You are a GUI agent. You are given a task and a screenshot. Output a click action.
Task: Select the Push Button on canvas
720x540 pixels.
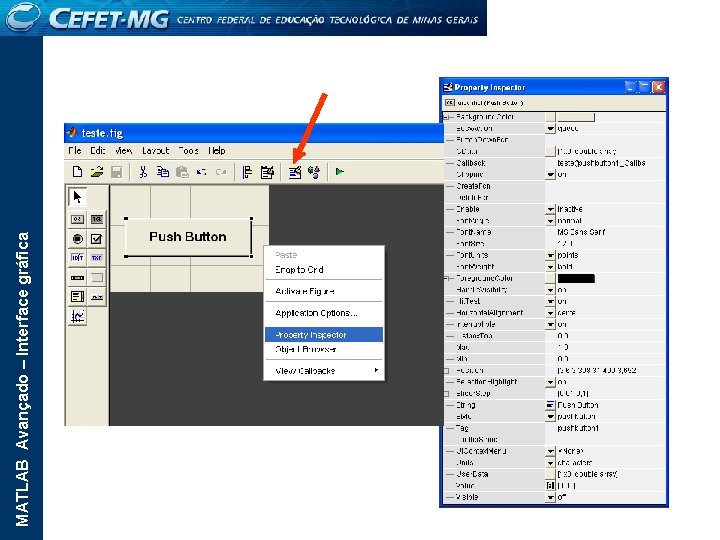188,237
